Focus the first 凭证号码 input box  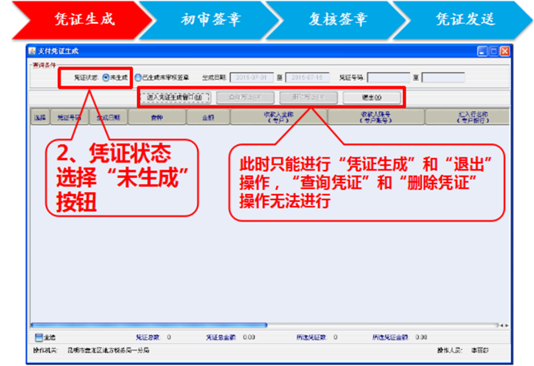pos(389,78)
